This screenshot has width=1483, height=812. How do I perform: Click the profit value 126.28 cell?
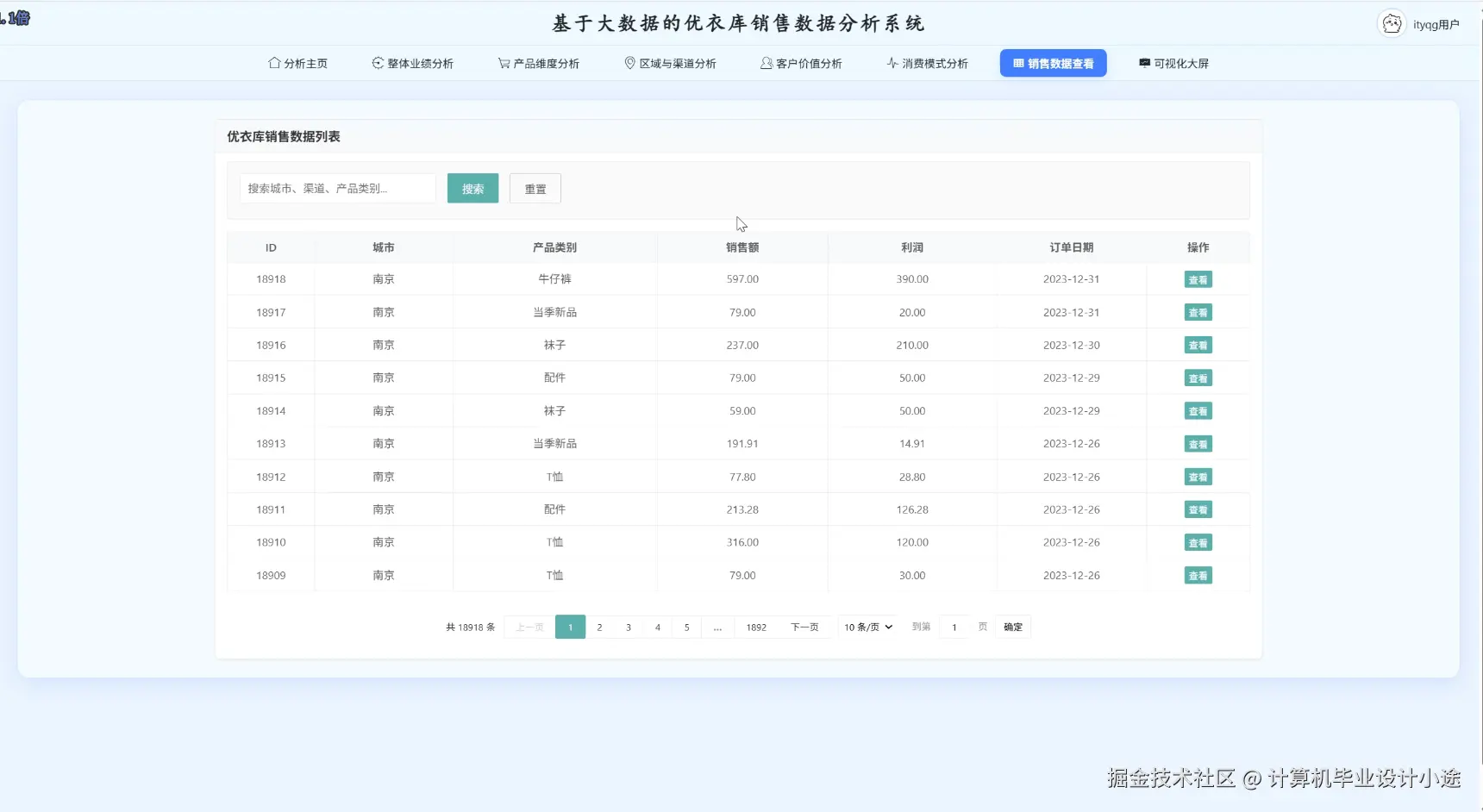[x=912, y=509]
